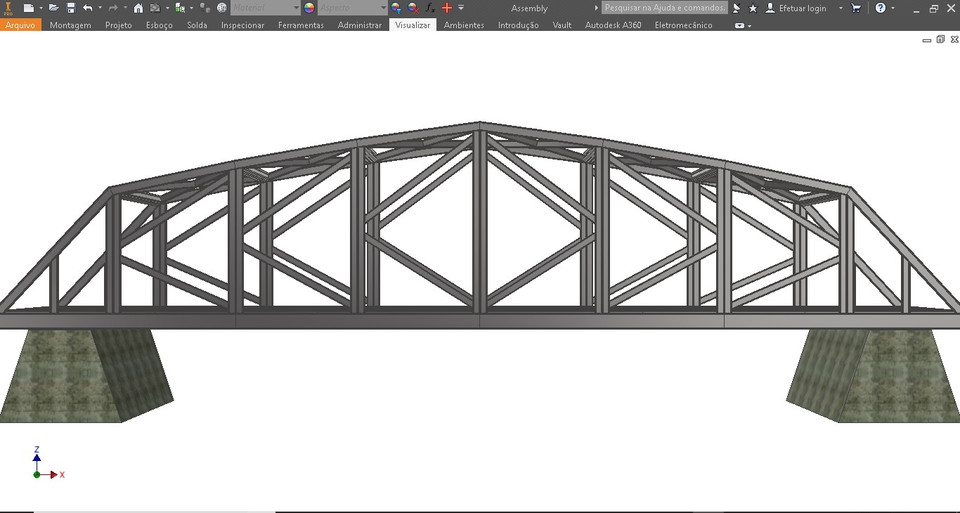Click the Open folder icon

click(54, 8)
